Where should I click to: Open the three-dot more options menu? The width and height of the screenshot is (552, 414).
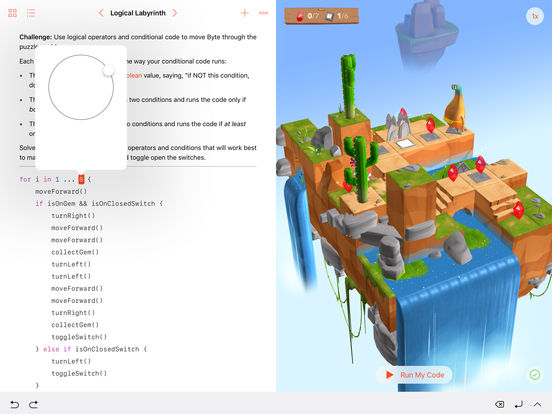click(263, 13)
